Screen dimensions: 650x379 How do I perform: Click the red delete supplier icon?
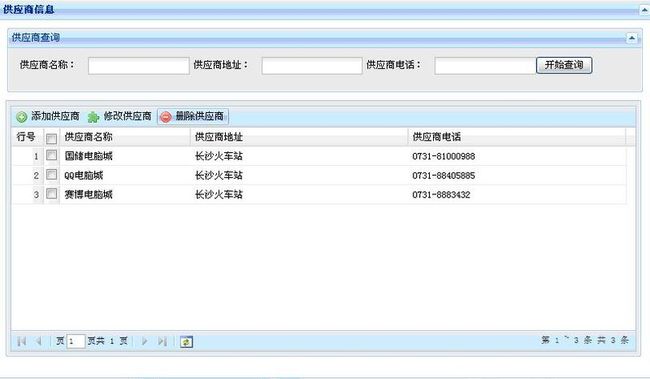pos(165,117)
